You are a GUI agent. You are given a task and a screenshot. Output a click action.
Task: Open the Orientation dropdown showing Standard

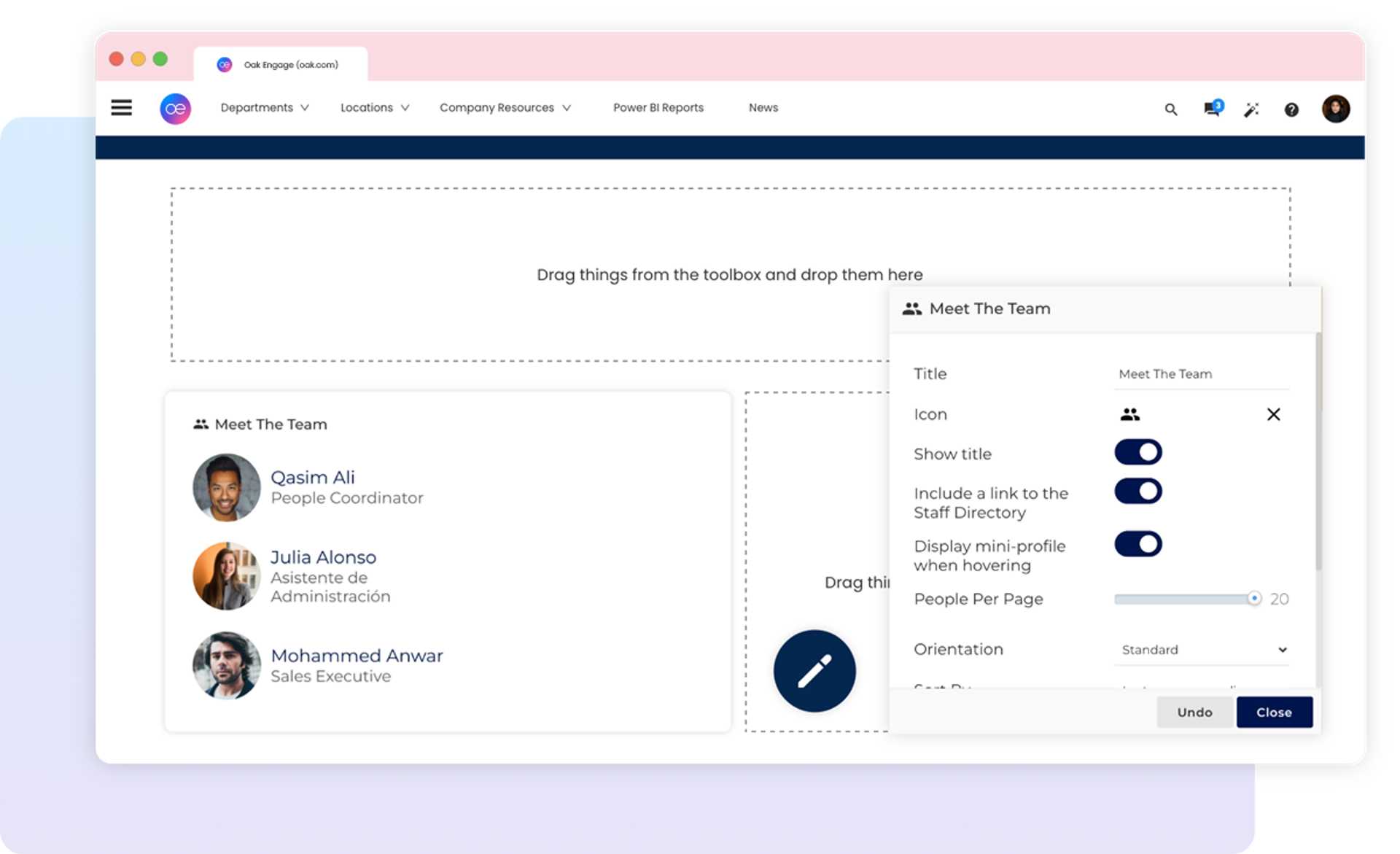click(1202, 649)
